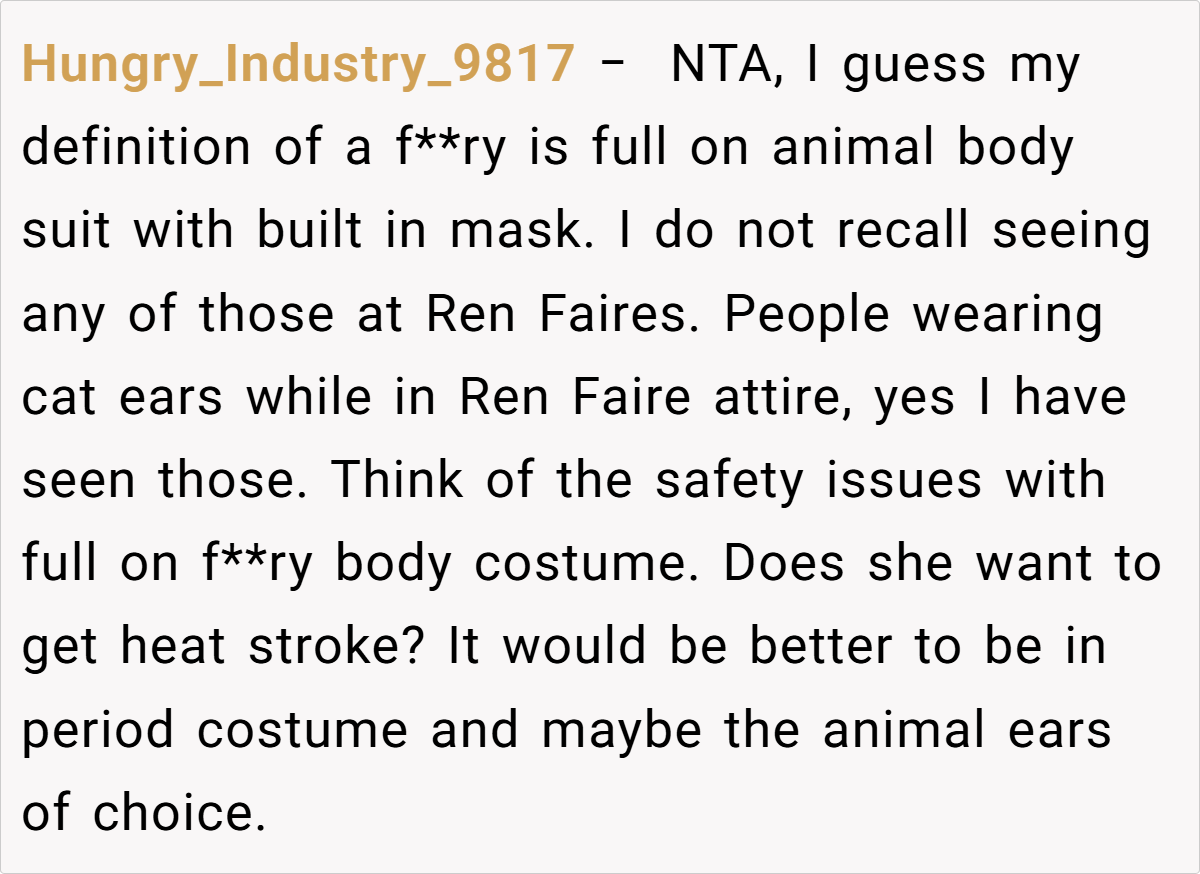Click the words "animal body"
The height and width of the screenshot is (874, 1200).
[x=923, y=149]
